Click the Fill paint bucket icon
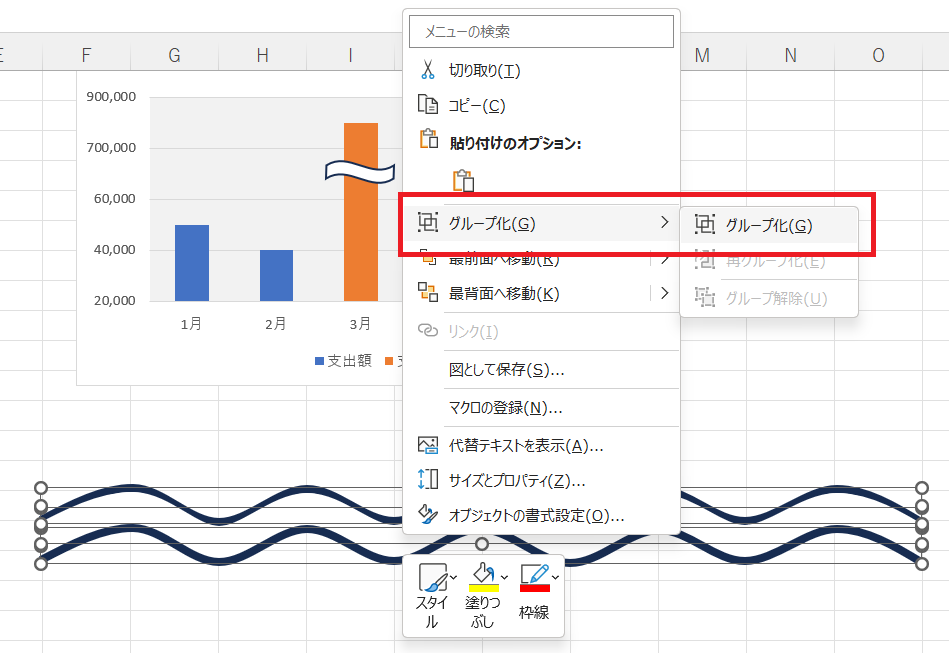The width and height of the screenshot is (949, 653). 482,574
